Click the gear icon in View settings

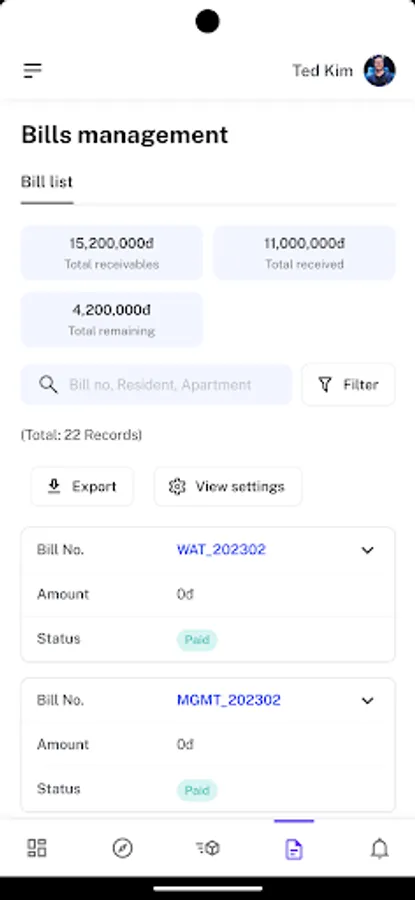177,487
